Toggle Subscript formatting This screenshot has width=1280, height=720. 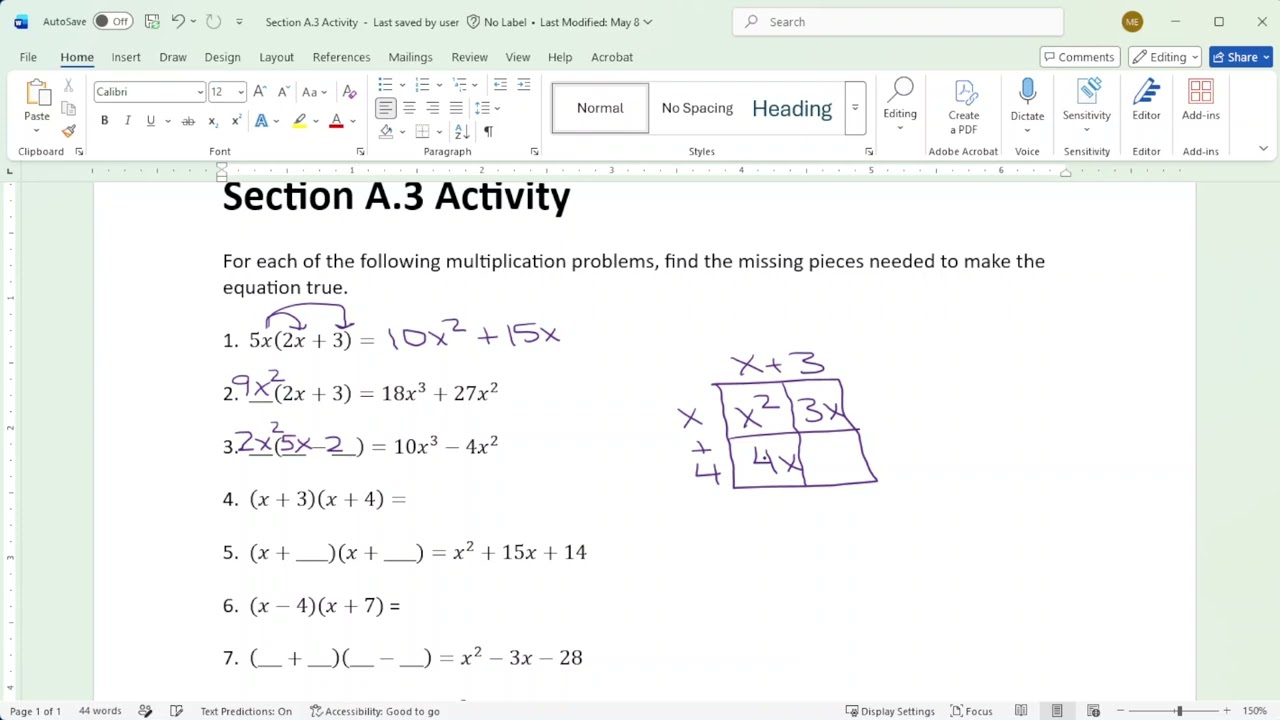pyautogui.click(x=213, y=121)
